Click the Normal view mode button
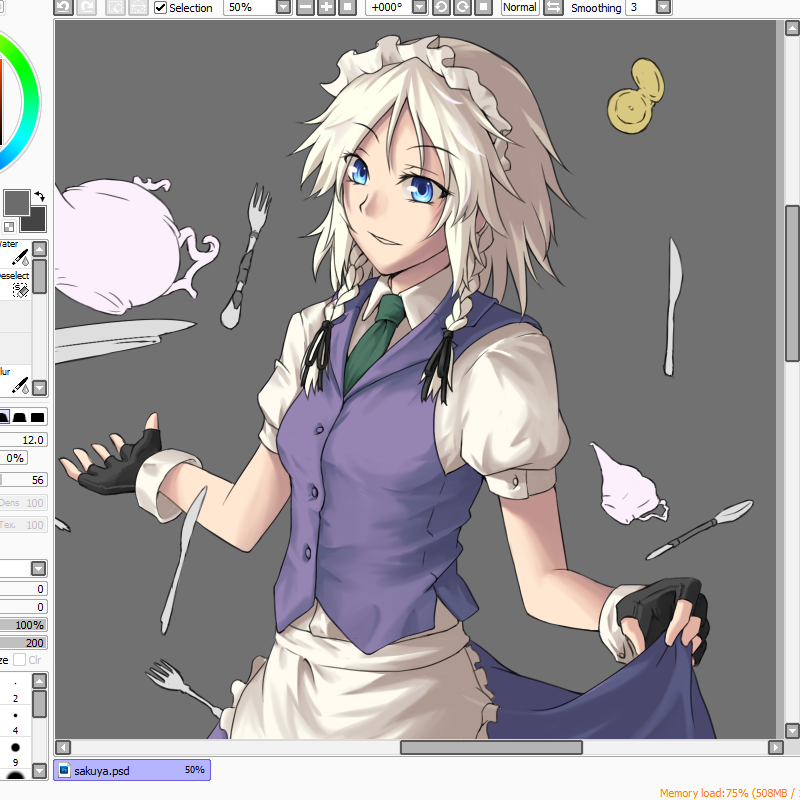800x800 pixels. pos(520,7)
